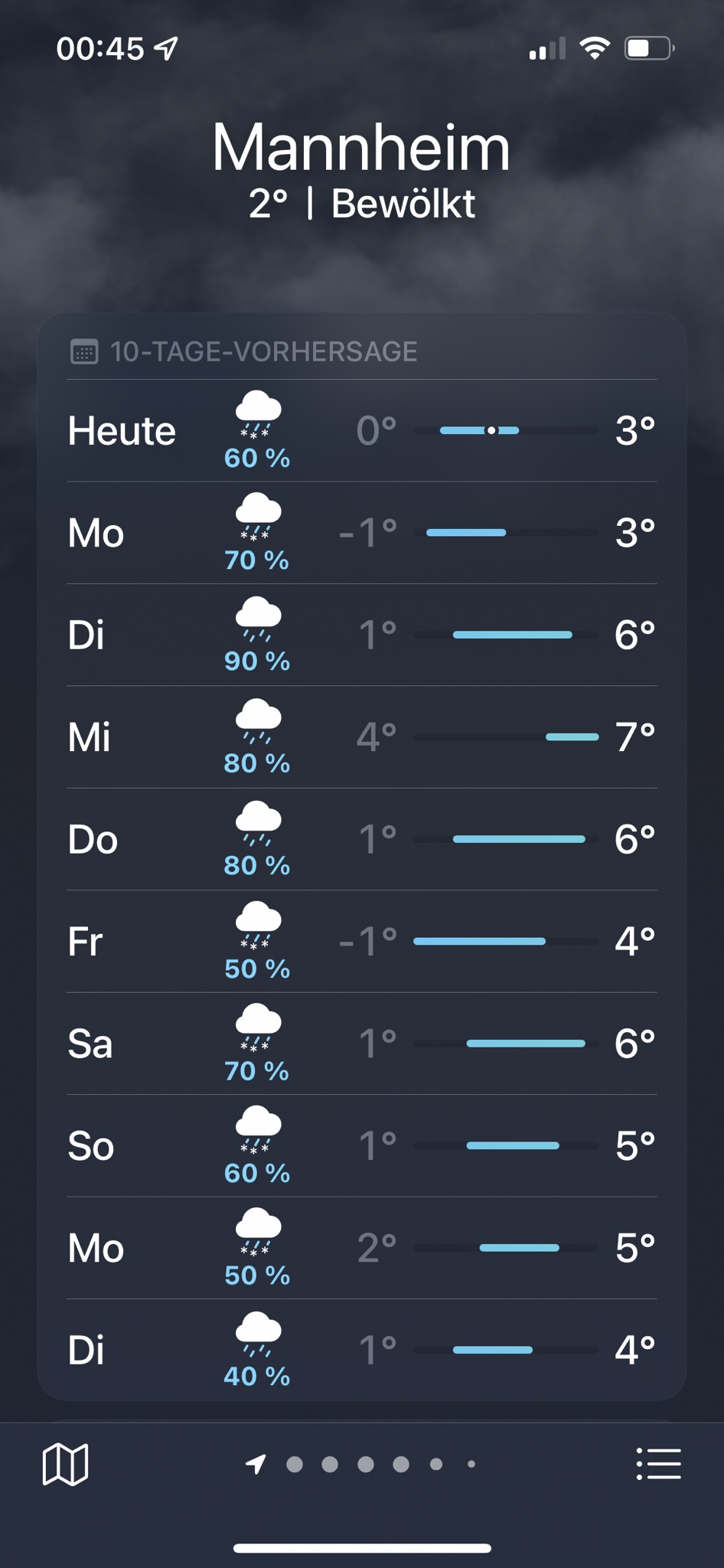Tap the 00:45 clock in status bar
Screen dimensions: 724x1568
(99, 49)
